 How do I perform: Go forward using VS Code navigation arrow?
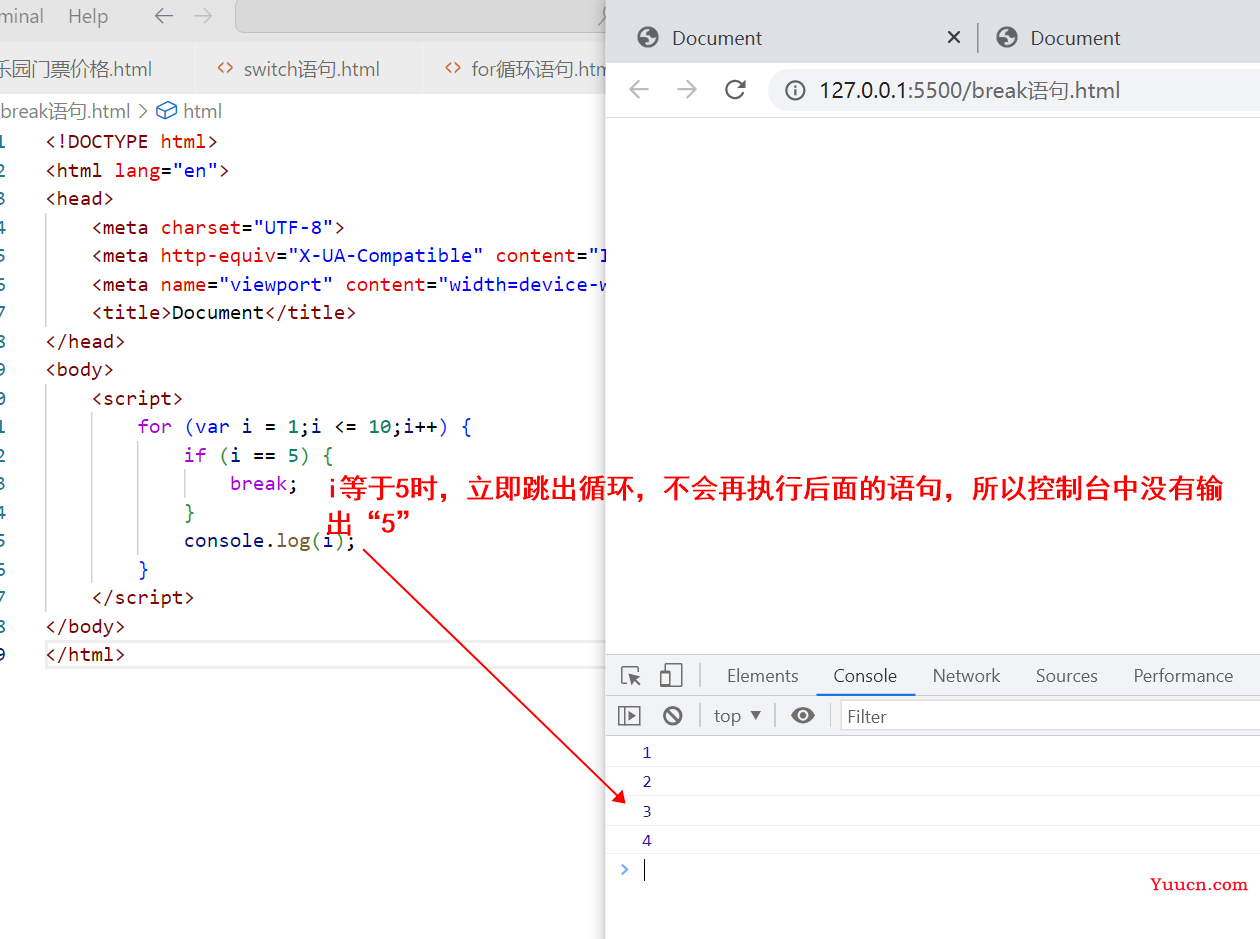tap(203, 16)
